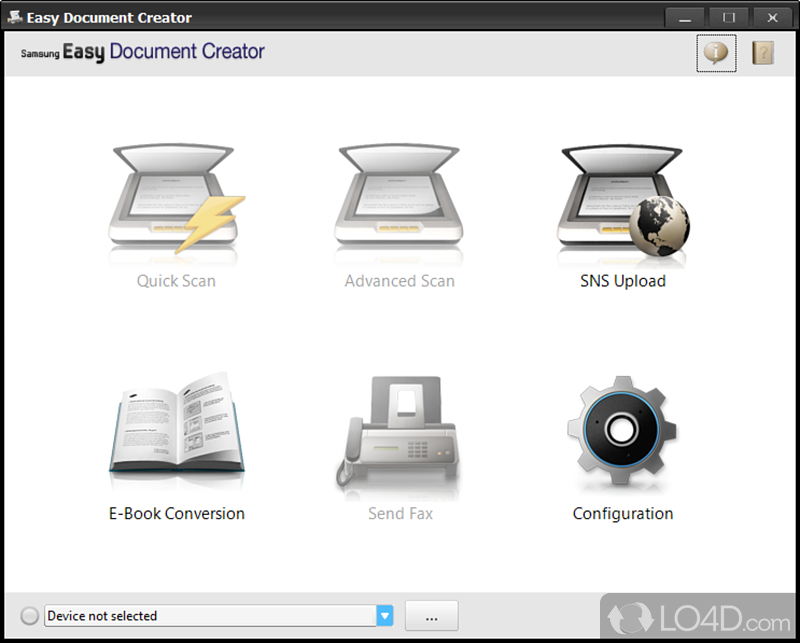Viewport: 800px width, 643px height.
Task: Click the SNS Upload label
Action: pyautogui.click(x=623, y=281)
